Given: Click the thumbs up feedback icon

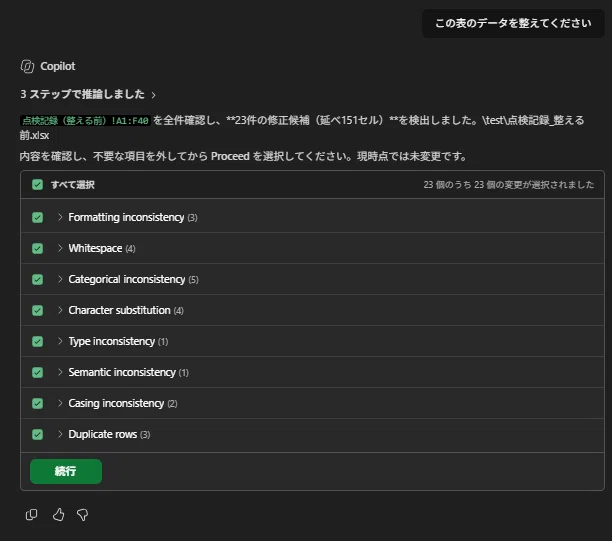Looking at the screenshot, I should click(x=58, y=514).
